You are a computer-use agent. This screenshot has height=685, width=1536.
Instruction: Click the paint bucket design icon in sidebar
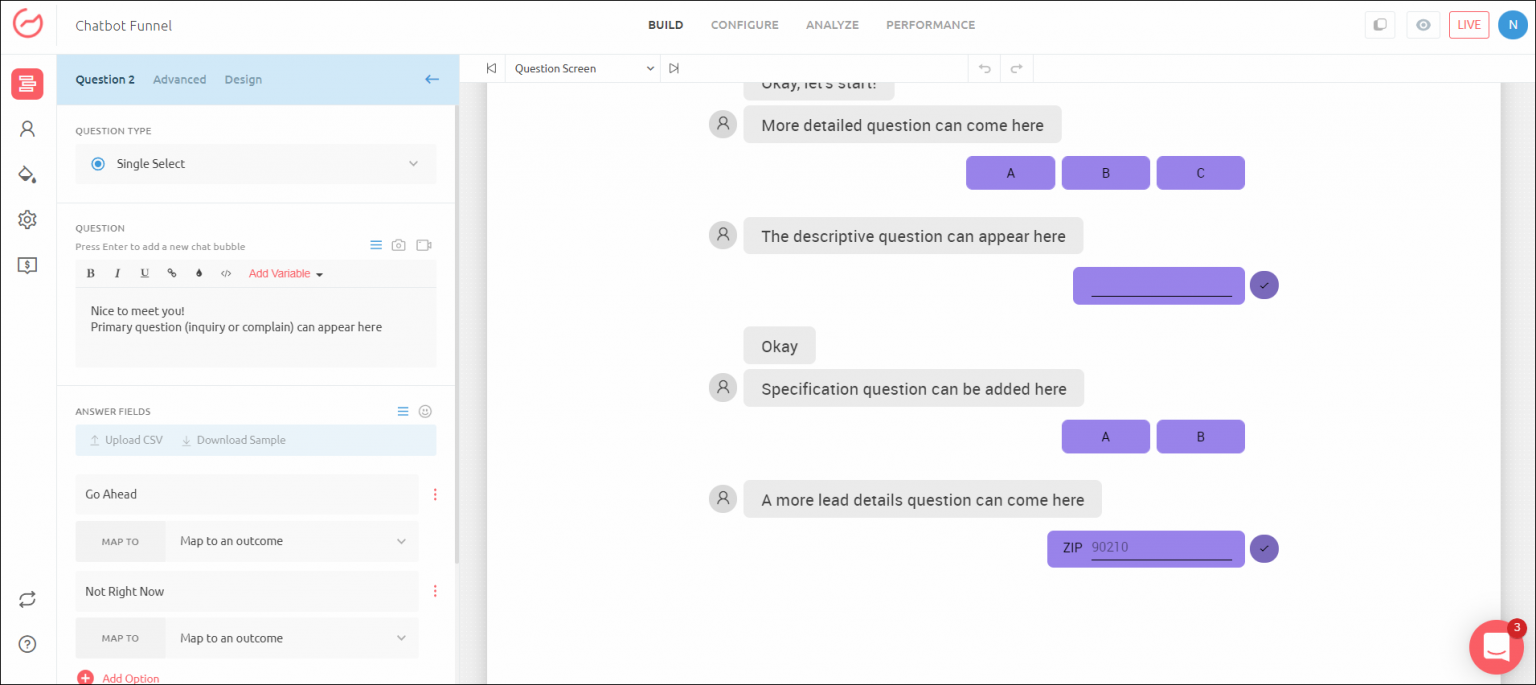click(27, 174)
